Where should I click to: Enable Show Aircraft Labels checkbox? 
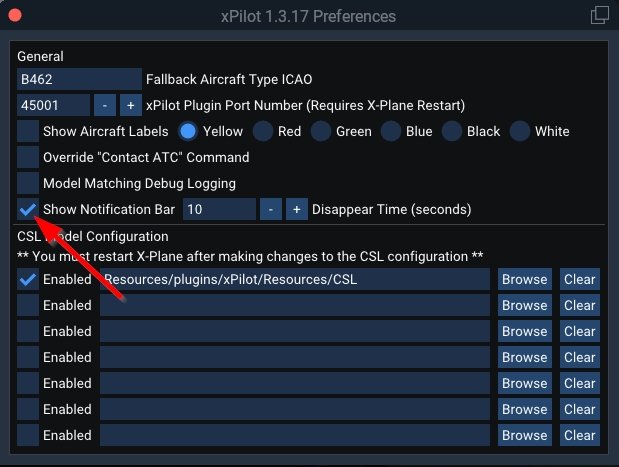28,131
